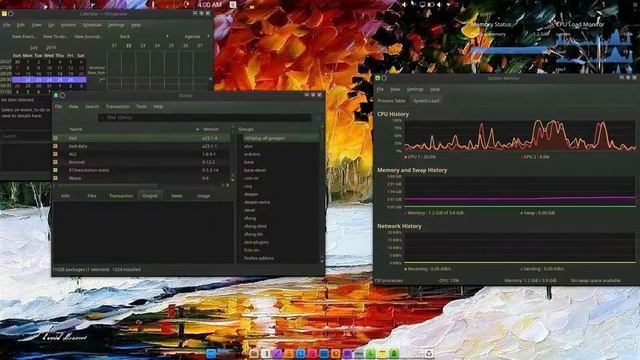Open the Schedule menu in KOrganizer
Image resolution: width=640 pixels, height=360 pixels.
pyautogui.click(x=92, y=25)
